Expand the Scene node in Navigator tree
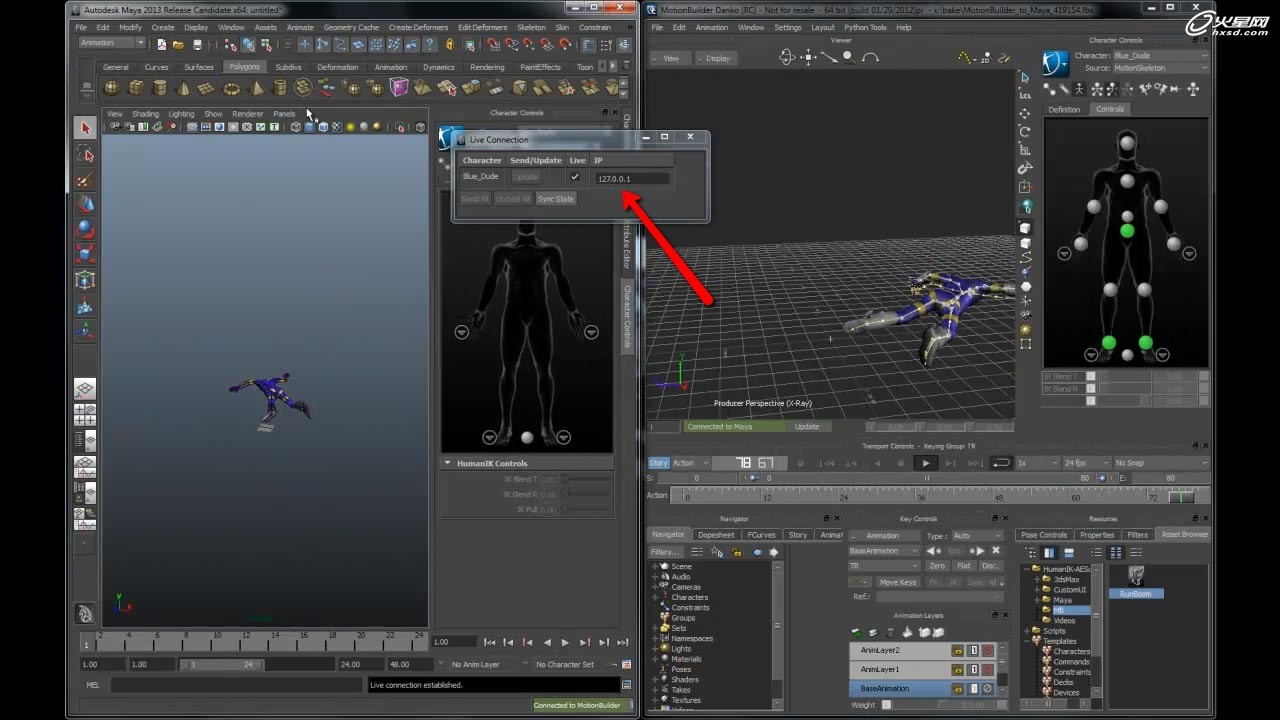Viewport: 1280px width, 720px height. click(656, 566)
